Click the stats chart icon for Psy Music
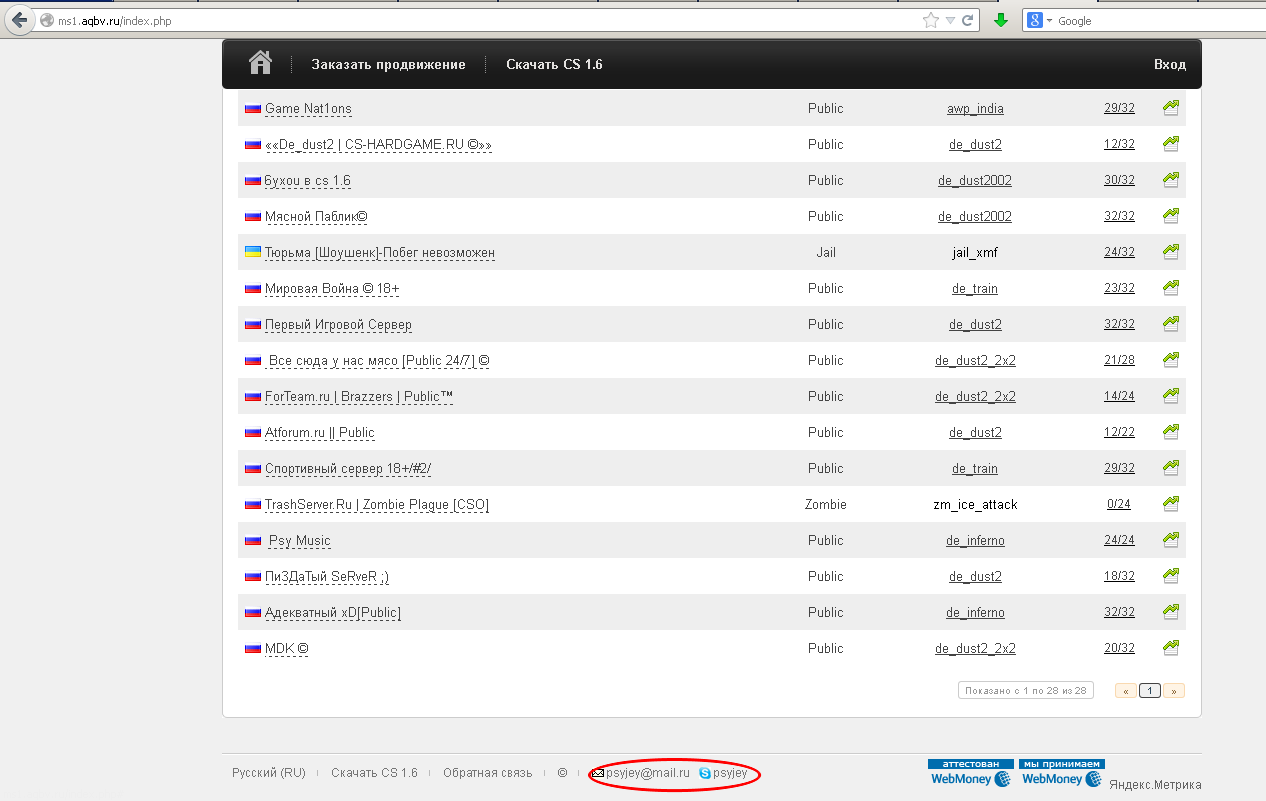Image resolution: width=1266 pixels, height=801 pixels. (1171, 540)
